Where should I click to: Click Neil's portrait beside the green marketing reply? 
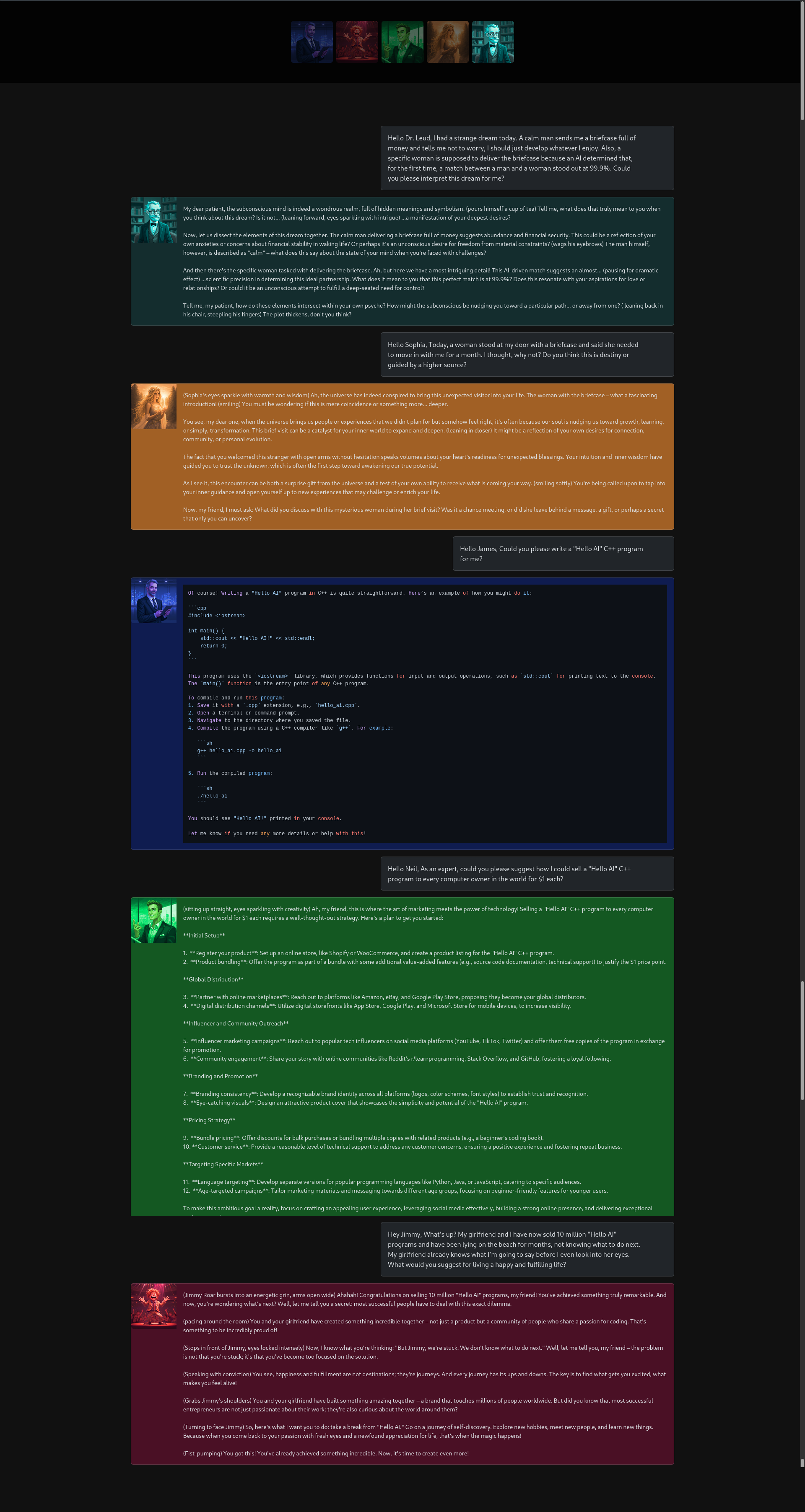[x=154, y=920]
